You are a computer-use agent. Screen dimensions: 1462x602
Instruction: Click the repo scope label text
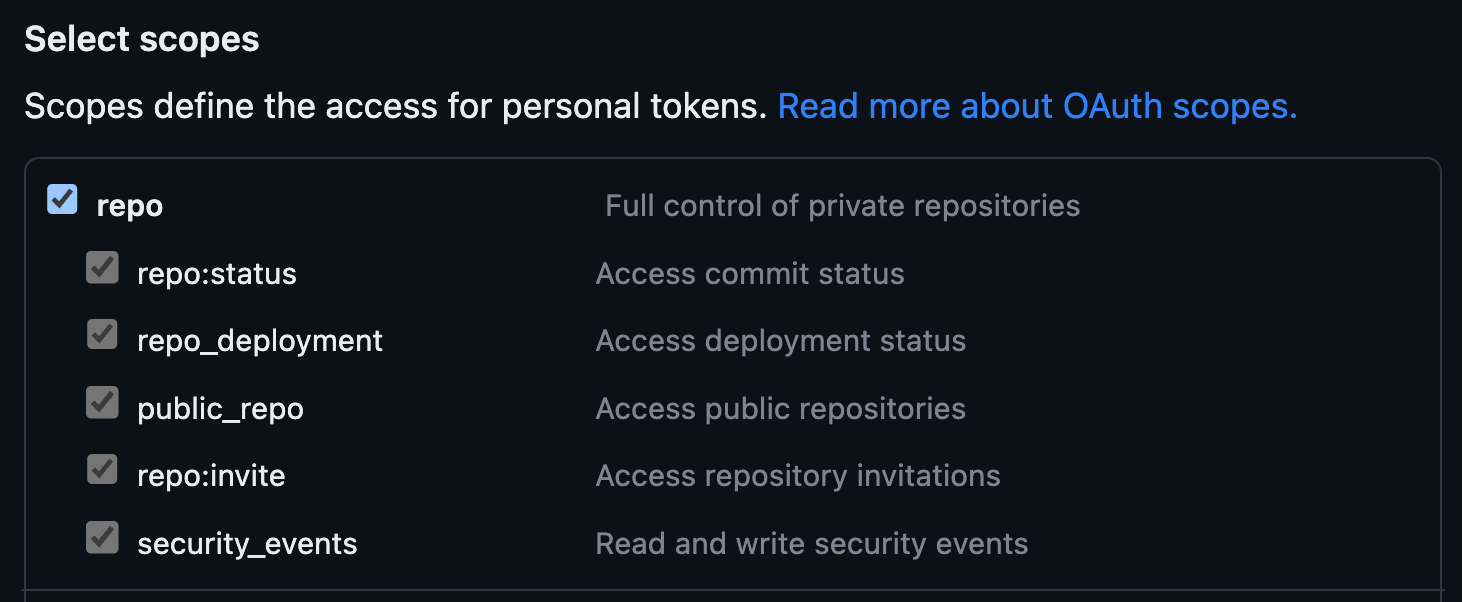[129, 205]
